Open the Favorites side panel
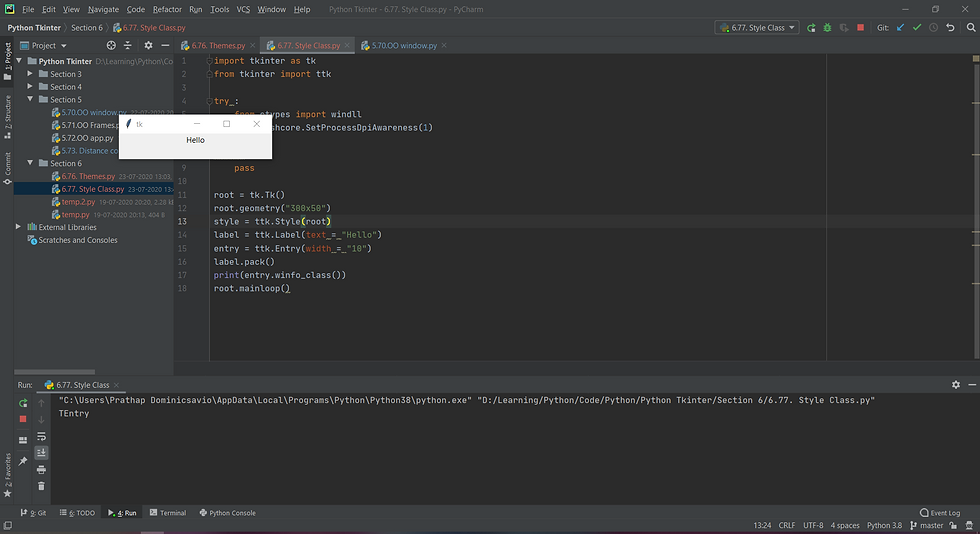980x534 pixels. pyautogui.click(x=8, y=475)
